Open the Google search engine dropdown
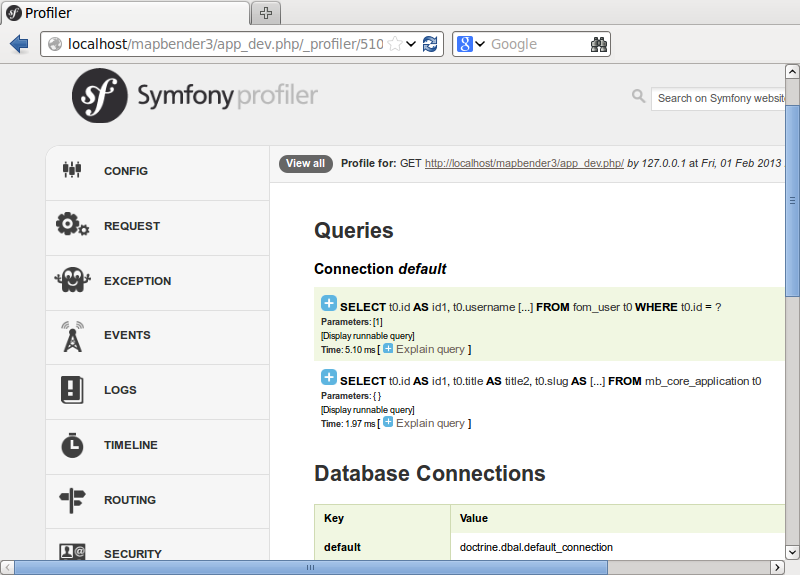Image resolution: width=800 pixels, height=575 pixels. coord(480,44)
